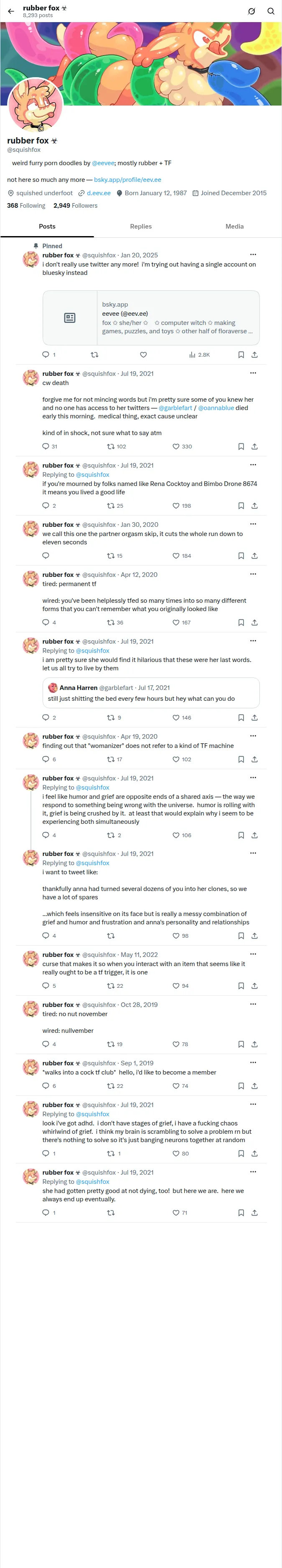Open the bsky.app eevee link card
The width and height of the screenshot is (282, 1568).
[151, 317]
